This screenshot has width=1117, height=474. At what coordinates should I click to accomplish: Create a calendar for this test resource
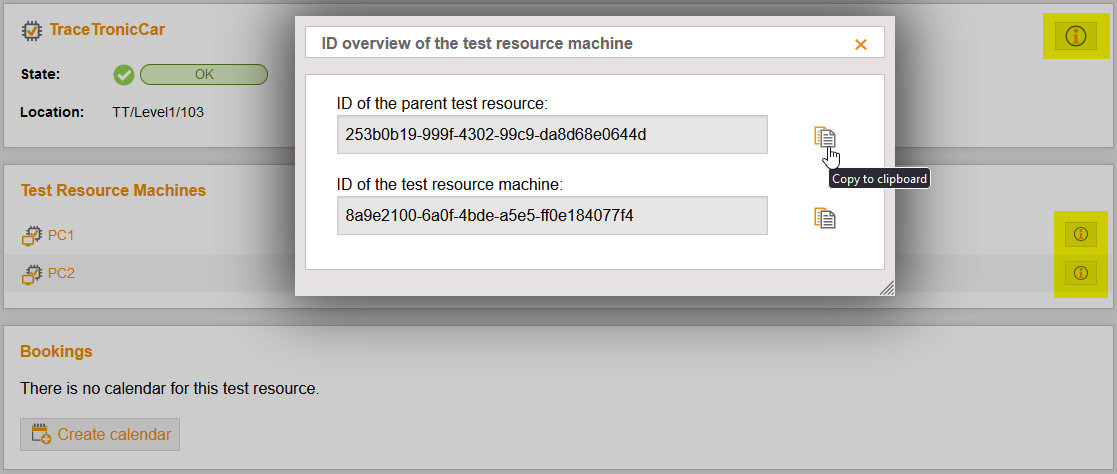[x=100, y=434]
